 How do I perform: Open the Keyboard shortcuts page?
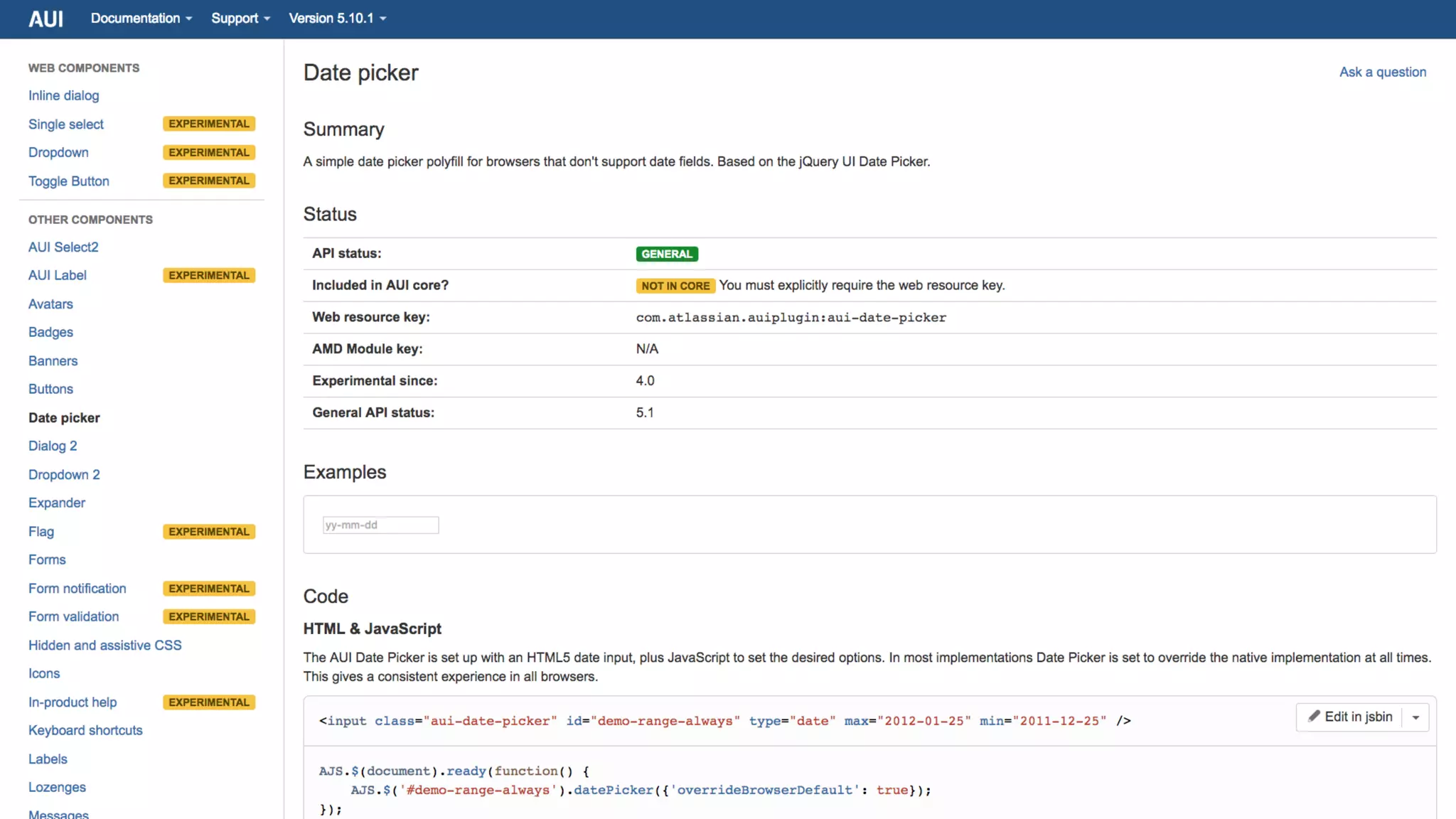pyautogui.click(x=85, y=730)
